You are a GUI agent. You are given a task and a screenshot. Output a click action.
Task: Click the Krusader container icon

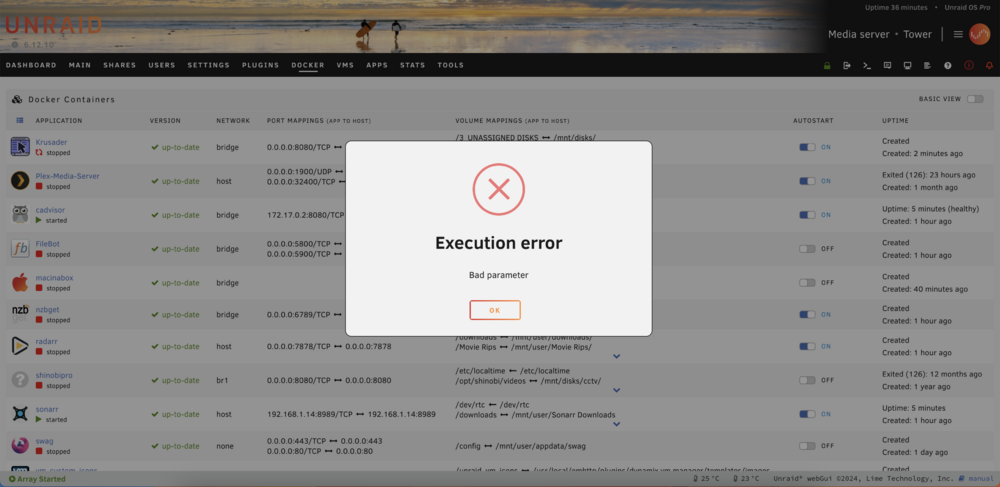click(20, 147)
